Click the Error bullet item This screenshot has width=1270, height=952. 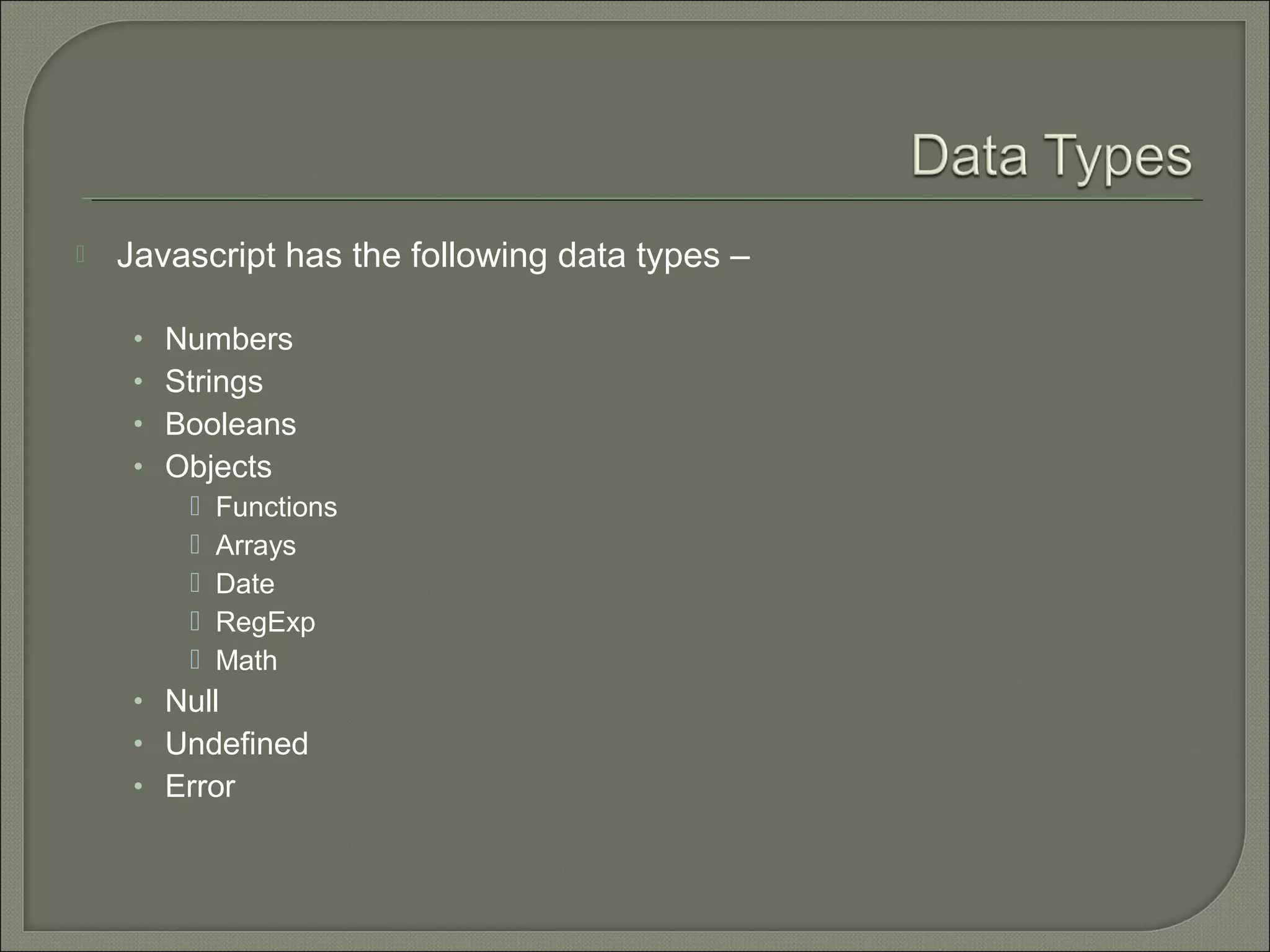point(200,787)
